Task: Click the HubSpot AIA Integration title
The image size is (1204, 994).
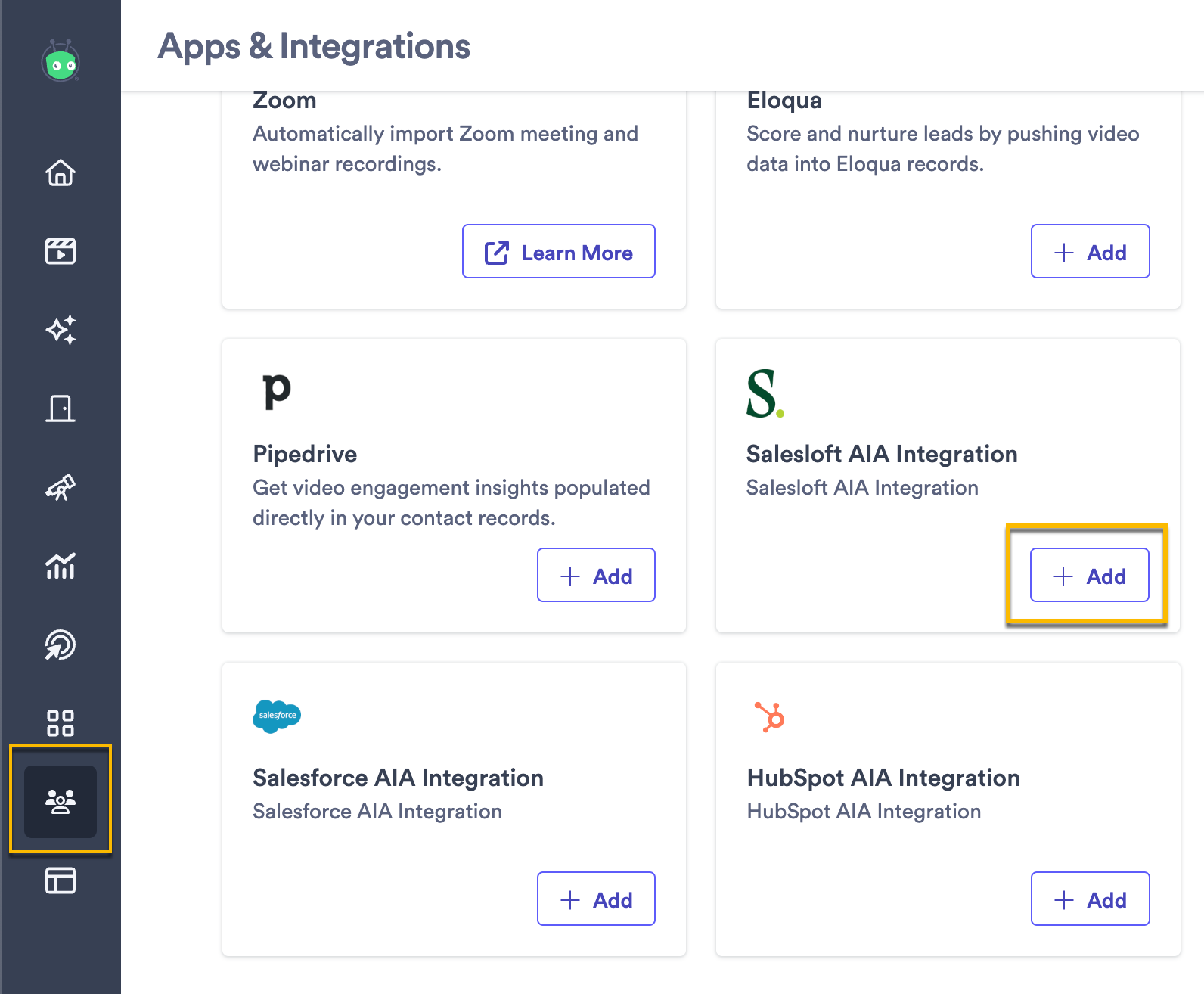Action: tap(883, 778)
